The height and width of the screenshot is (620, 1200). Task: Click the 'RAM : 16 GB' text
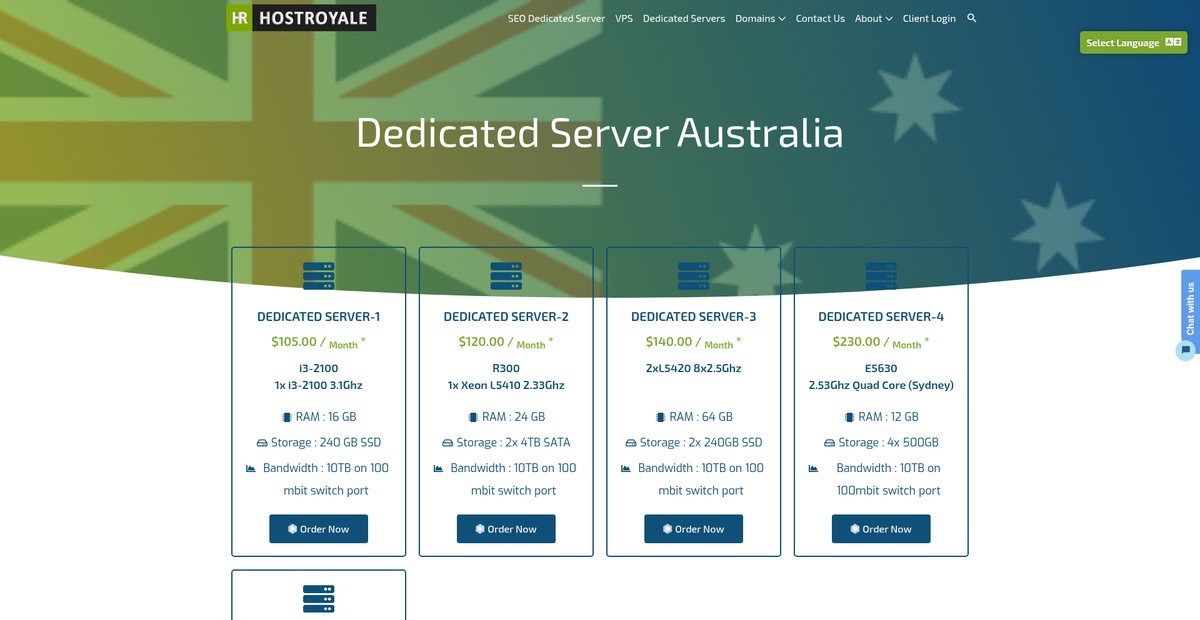click(326, 417)
